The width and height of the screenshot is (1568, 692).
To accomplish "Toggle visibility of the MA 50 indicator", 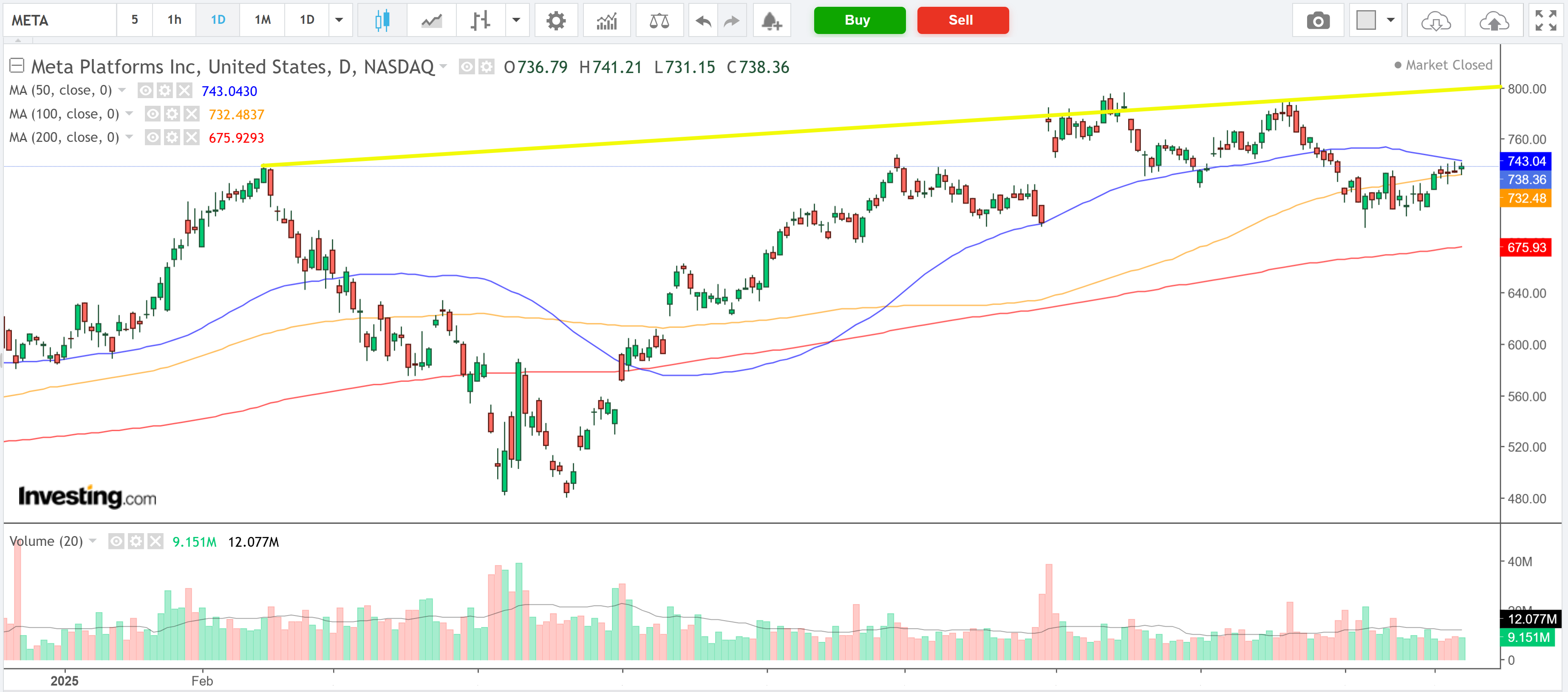I will click(145, 90).
